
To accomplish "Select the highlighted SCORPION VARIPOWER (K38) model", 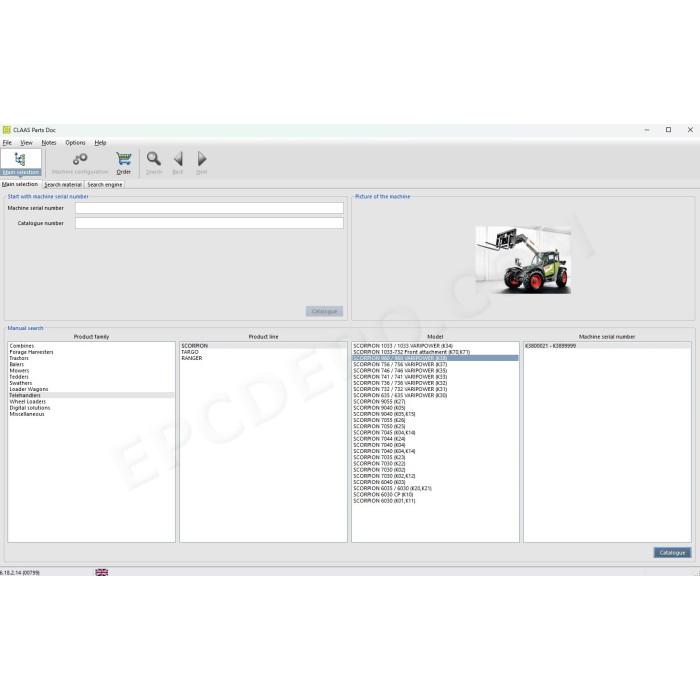I will (435, 358).
